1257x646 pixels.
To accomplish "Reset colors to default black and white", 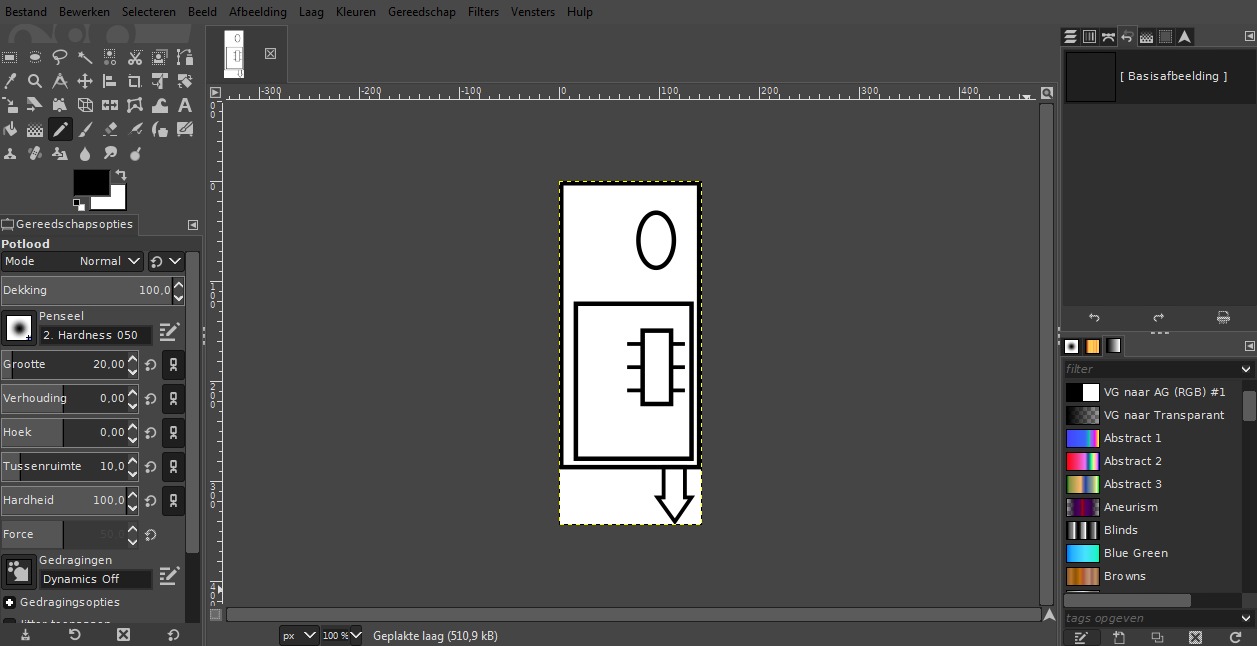I will tap(78, 205).
